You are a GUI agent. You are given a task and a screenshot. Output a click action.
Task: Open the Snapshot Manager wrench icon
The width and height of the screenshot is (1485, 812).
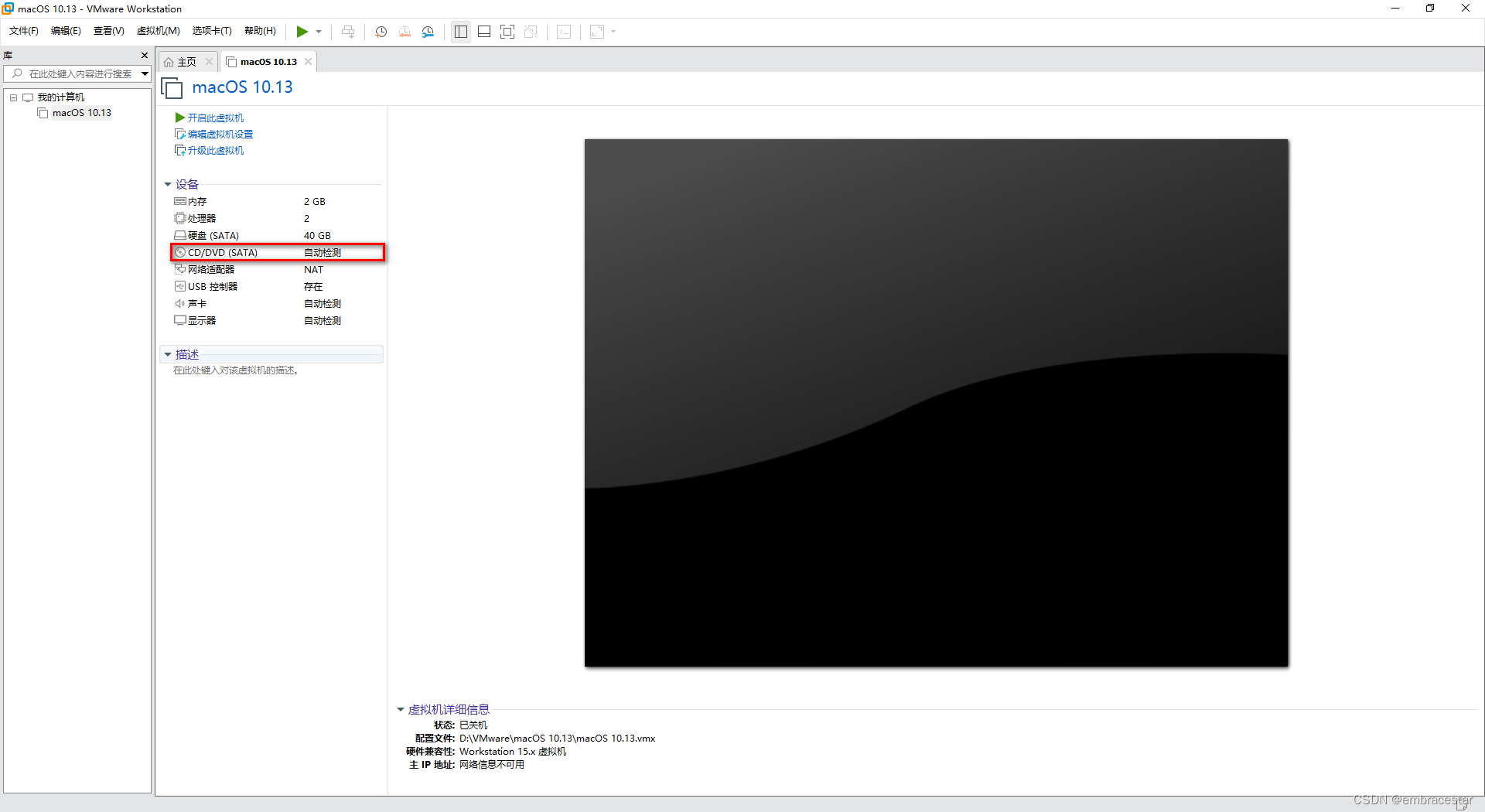pos(428,32)
